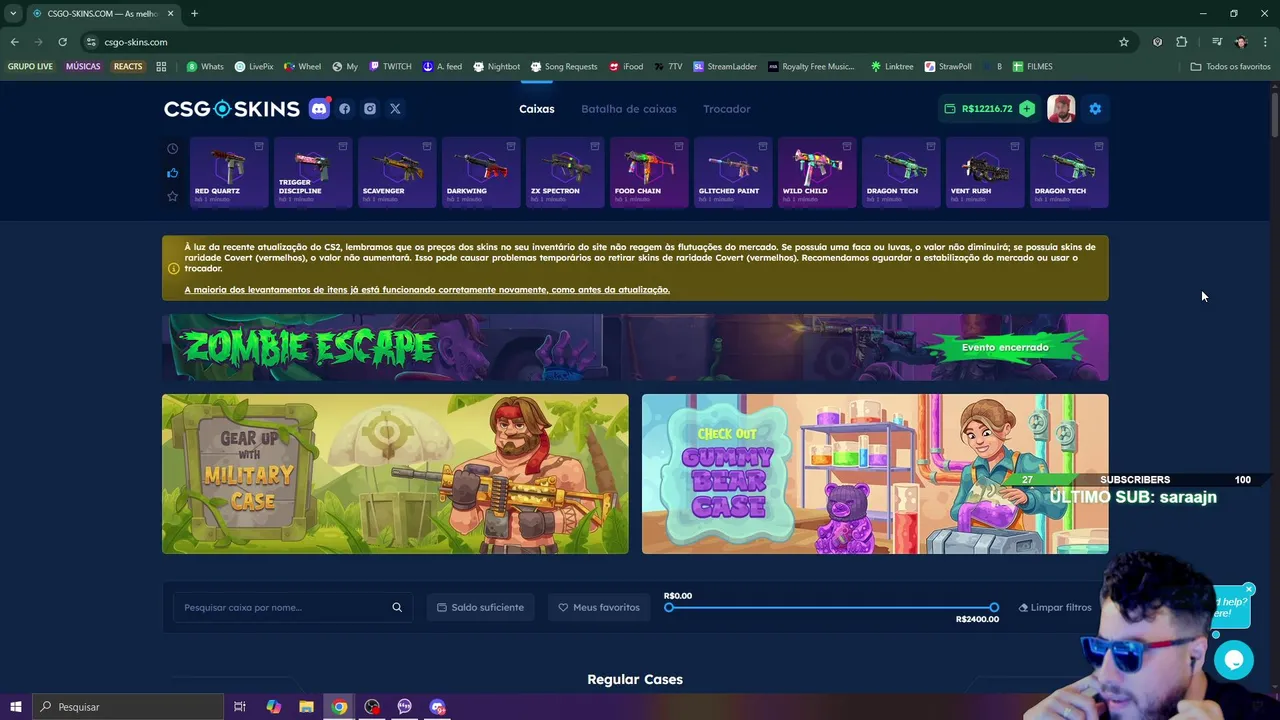
Task: Open GRUPO LIVE bookmark folder
Action: click(x=30, y=67)
